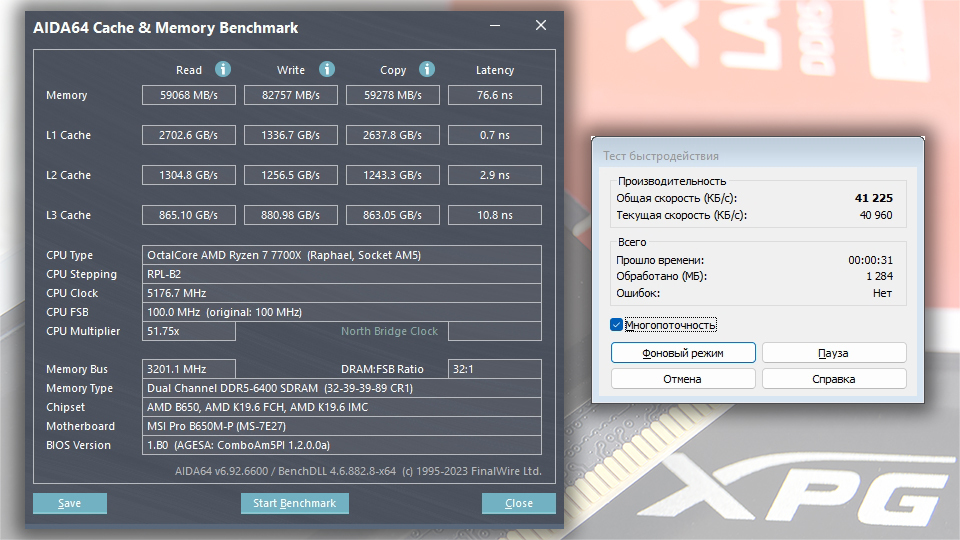Click the Copy column info icon
The height and width of the screenshot is (540, 960).
click(x=427, y=69)
